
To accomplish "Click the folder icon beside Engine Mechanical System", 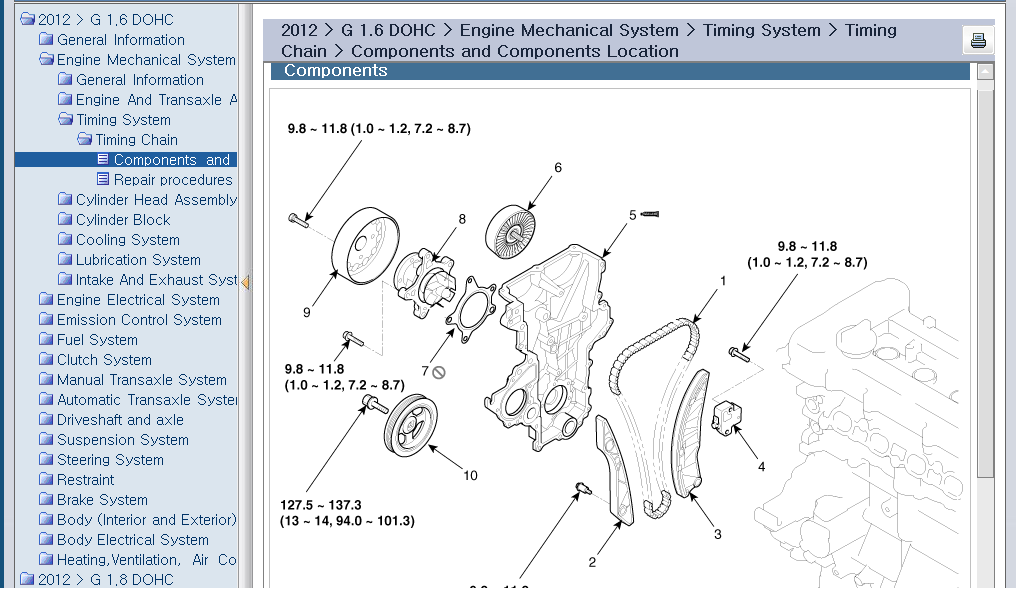I will [46, 59].
